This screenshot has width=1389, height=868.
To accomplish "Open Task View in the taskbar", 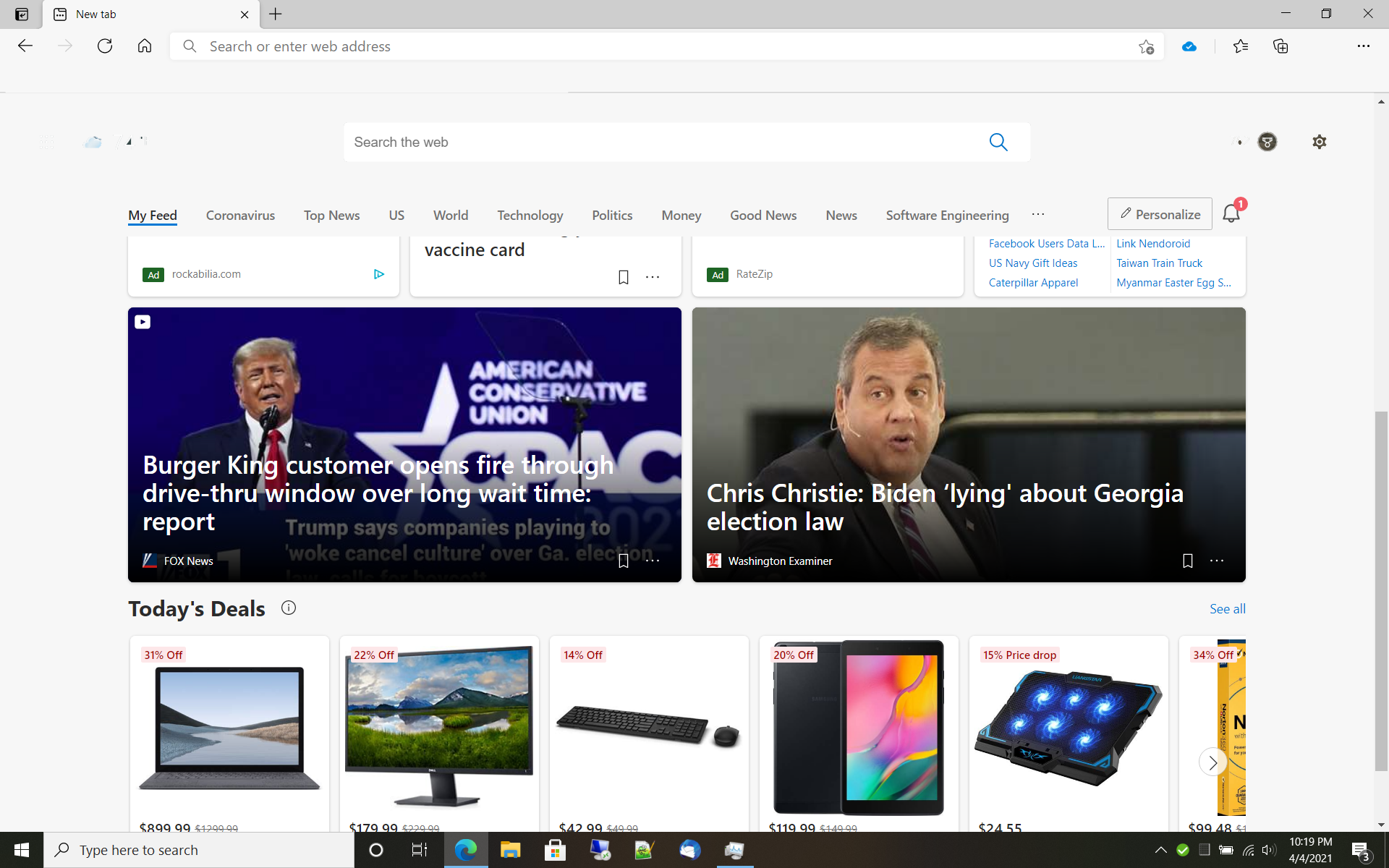I will pyautogui.click(x=420, y=850).
